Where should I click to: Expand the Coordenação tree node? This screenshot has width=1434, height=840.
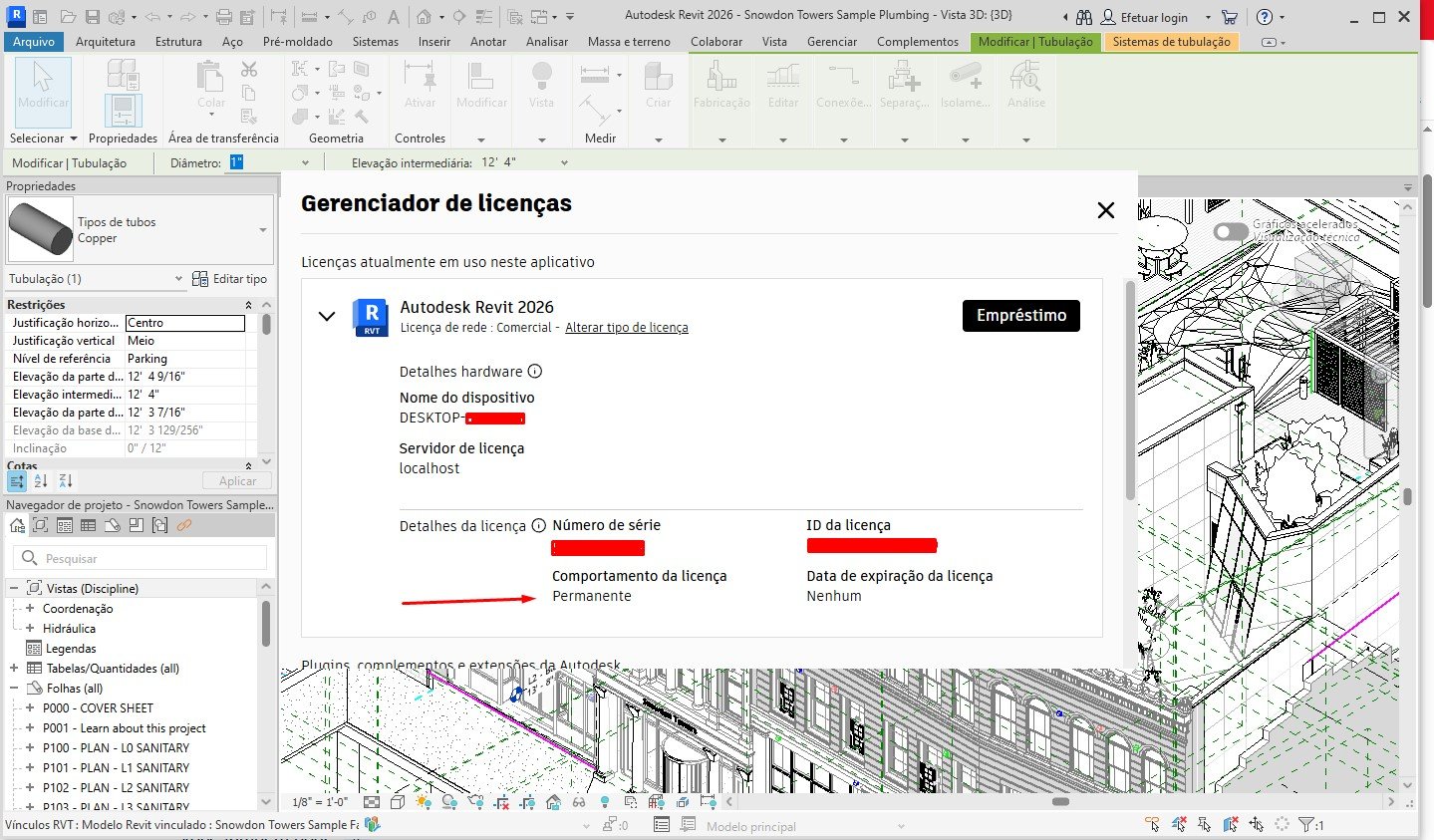[x=30, y=609]
